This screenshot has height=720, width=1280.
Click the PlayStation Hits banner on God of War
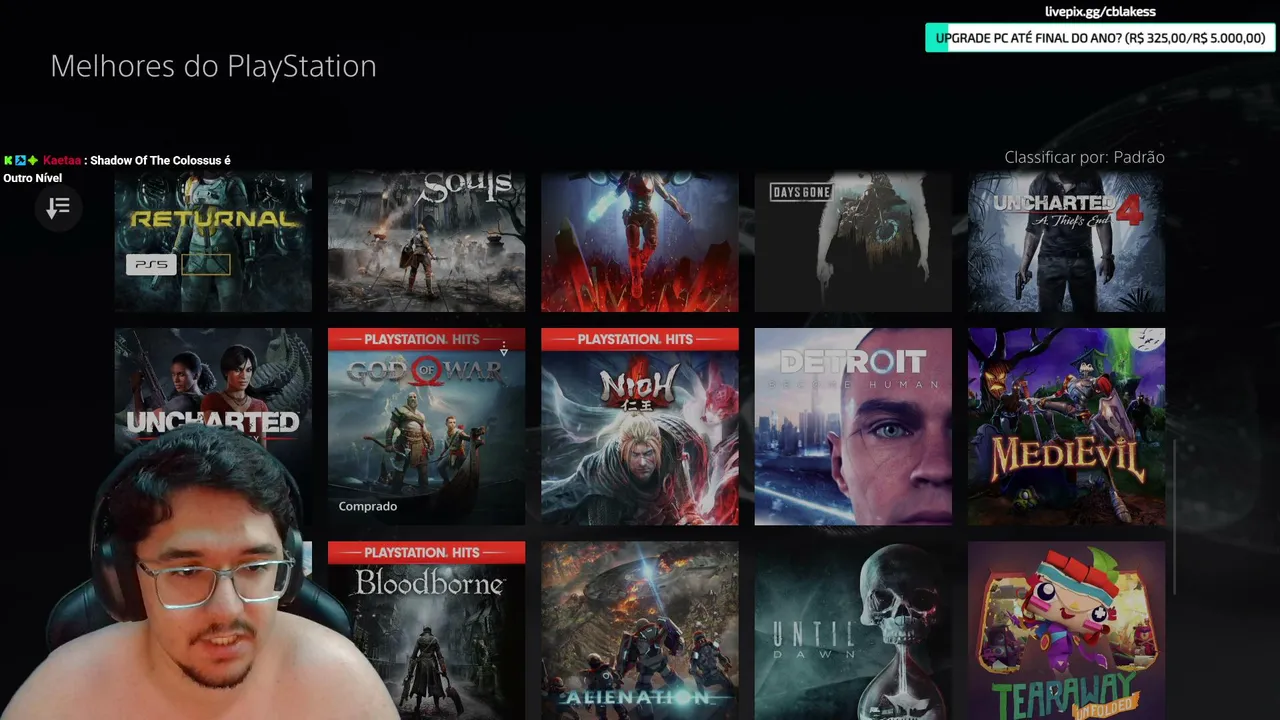[x=426, y=339]
